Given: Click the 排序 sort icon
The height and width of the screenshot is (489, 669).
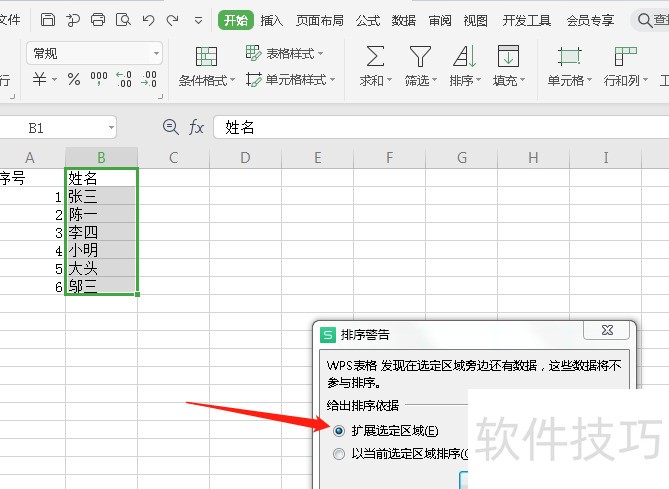Looking at the screenshot, I should [x=465, y=56].
